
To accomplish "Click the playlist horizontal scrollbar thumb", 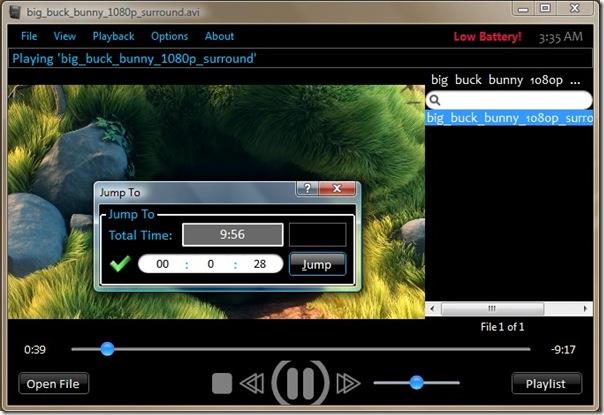I will point(493,309).
